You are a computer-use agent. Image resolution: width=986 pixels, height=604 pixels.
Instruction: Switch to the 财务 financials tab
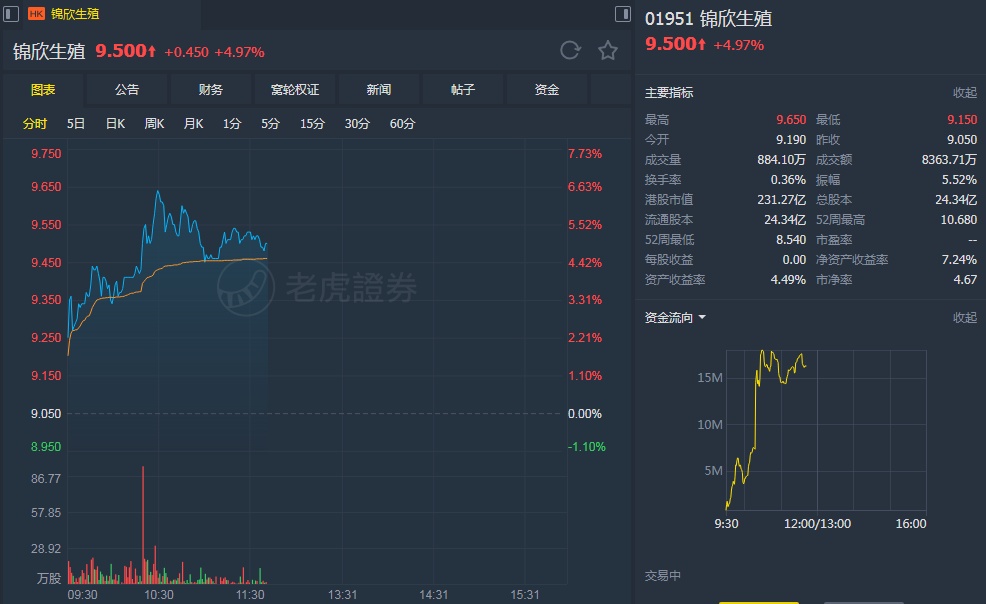[x=211, y=90]
